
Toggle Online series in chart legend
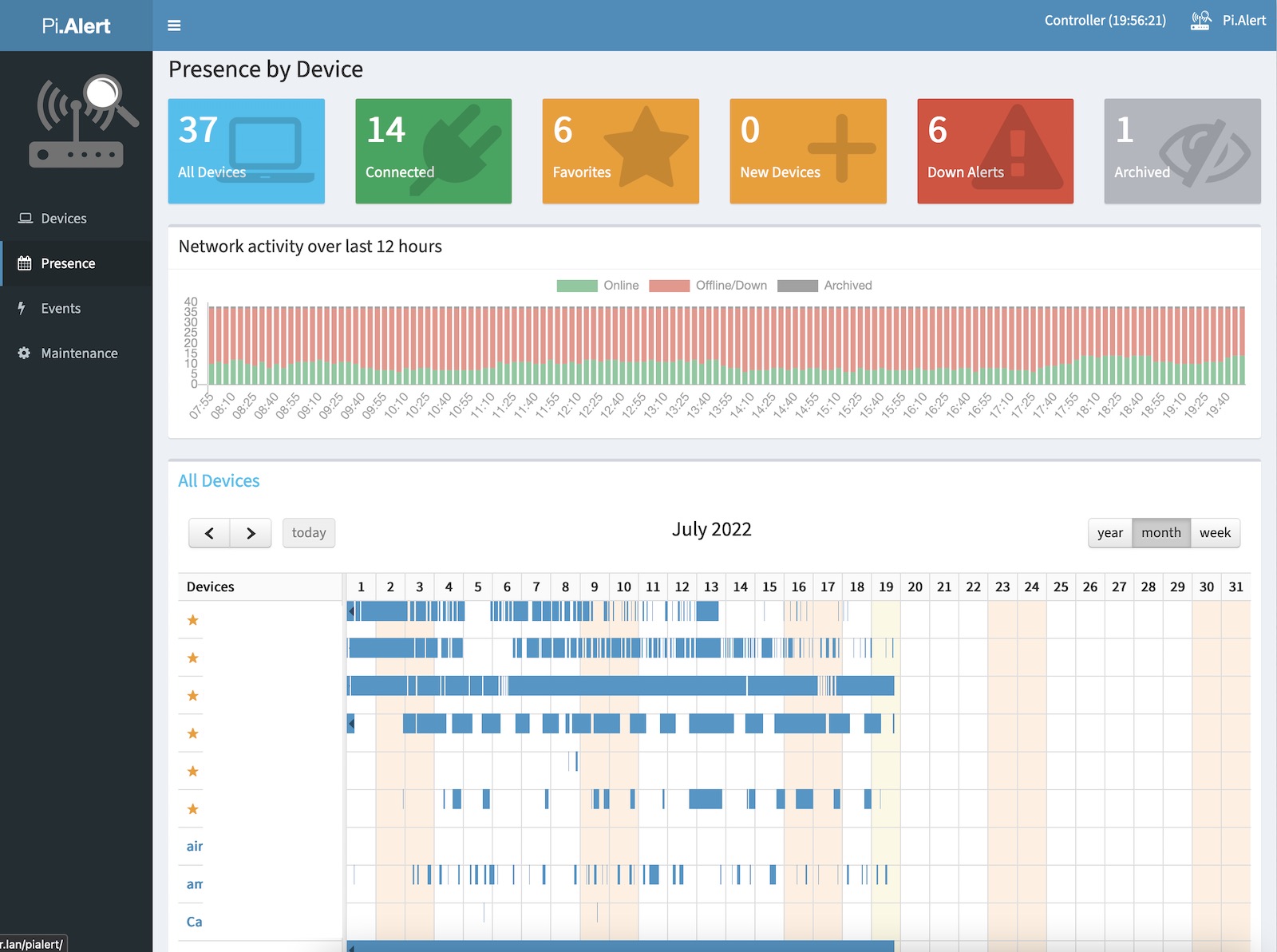[598, 286]
